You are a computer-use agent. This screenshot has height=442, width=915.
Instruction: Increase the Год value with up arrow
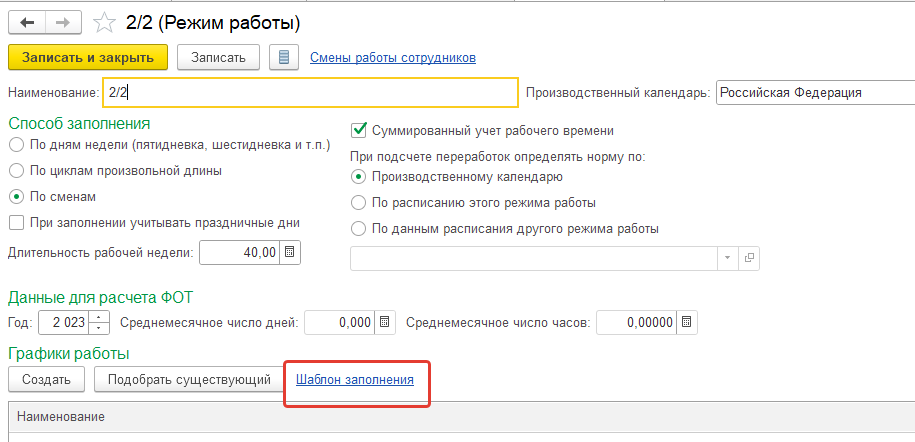(99, 316)
